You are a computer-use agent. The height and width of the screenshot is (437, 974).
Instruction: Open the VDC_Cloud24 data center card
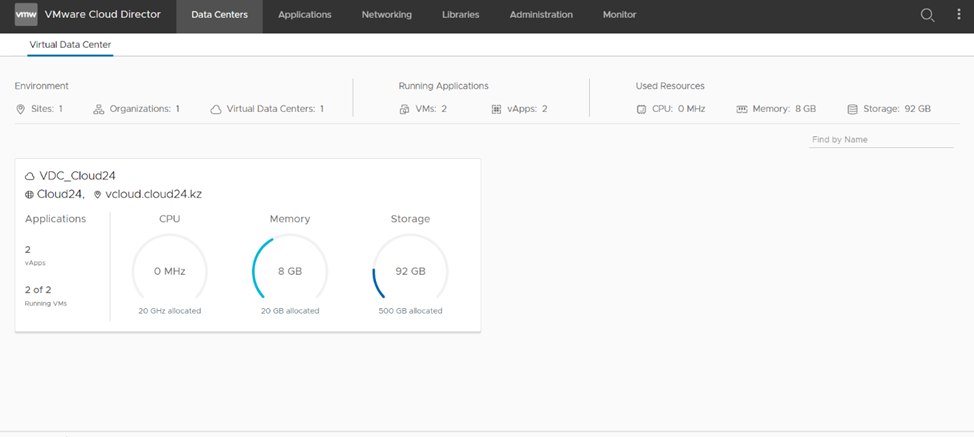(x=77, y=175)
